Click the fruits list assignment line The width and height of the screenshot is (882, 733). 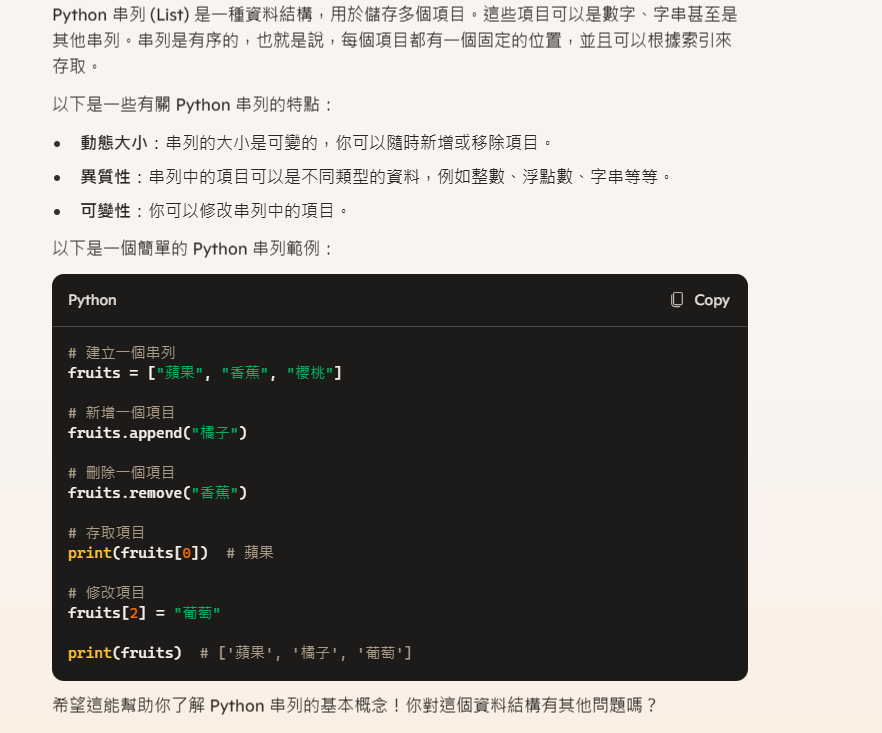(x=204, y=373)
